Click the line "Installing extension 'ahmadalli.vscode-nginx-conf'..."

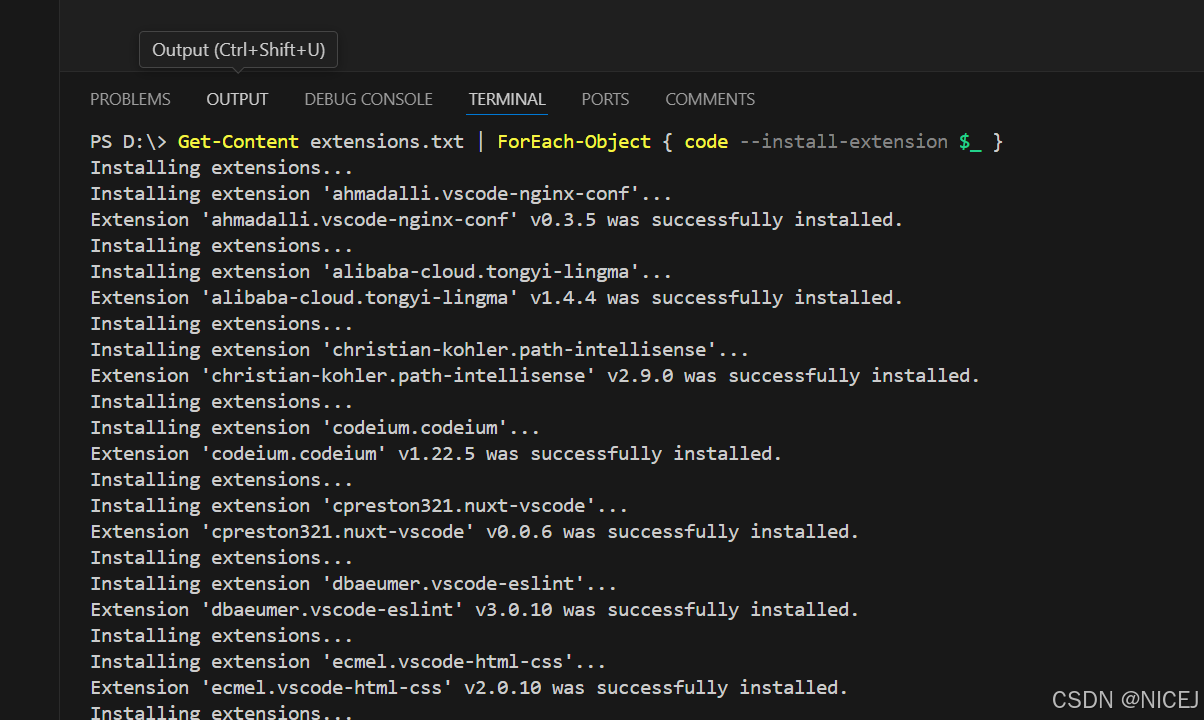coord(381,194)
